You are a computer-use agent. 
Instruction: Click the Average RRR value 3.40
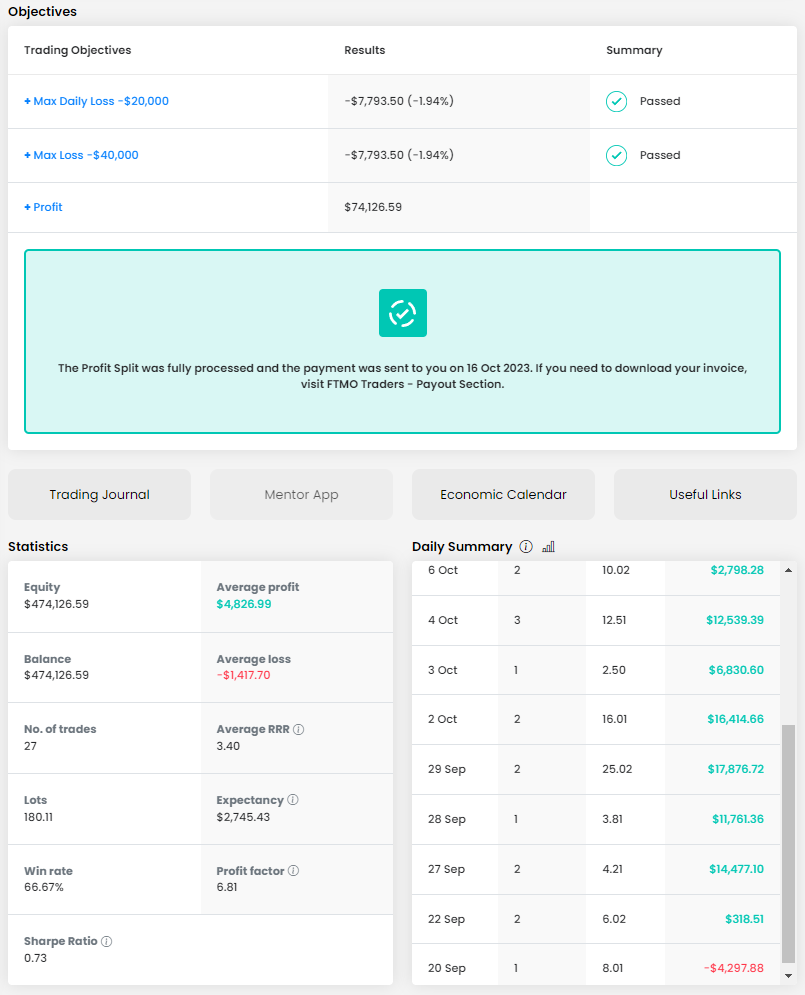coord(228,746)
